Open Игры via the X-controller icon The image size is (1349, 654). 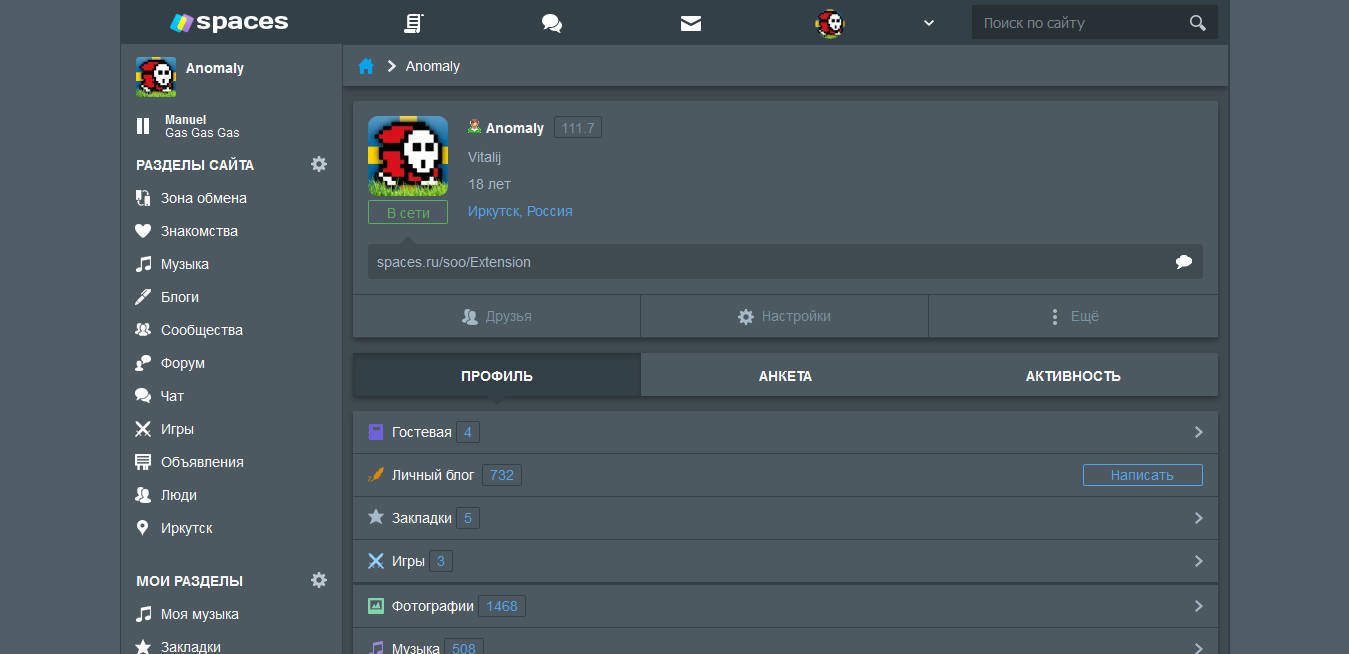(x=143, y=428)
